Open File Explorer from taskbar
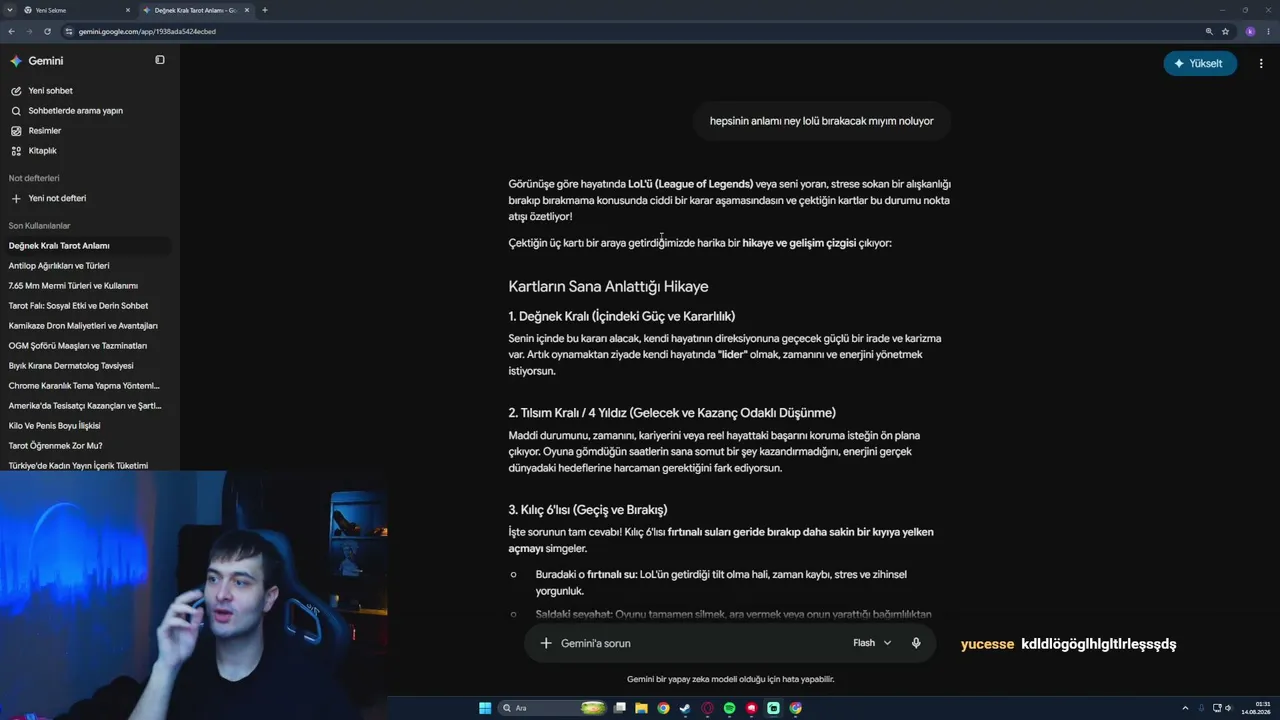Image resolution: width=1280 pixels, height=720 pixels. 641,708
